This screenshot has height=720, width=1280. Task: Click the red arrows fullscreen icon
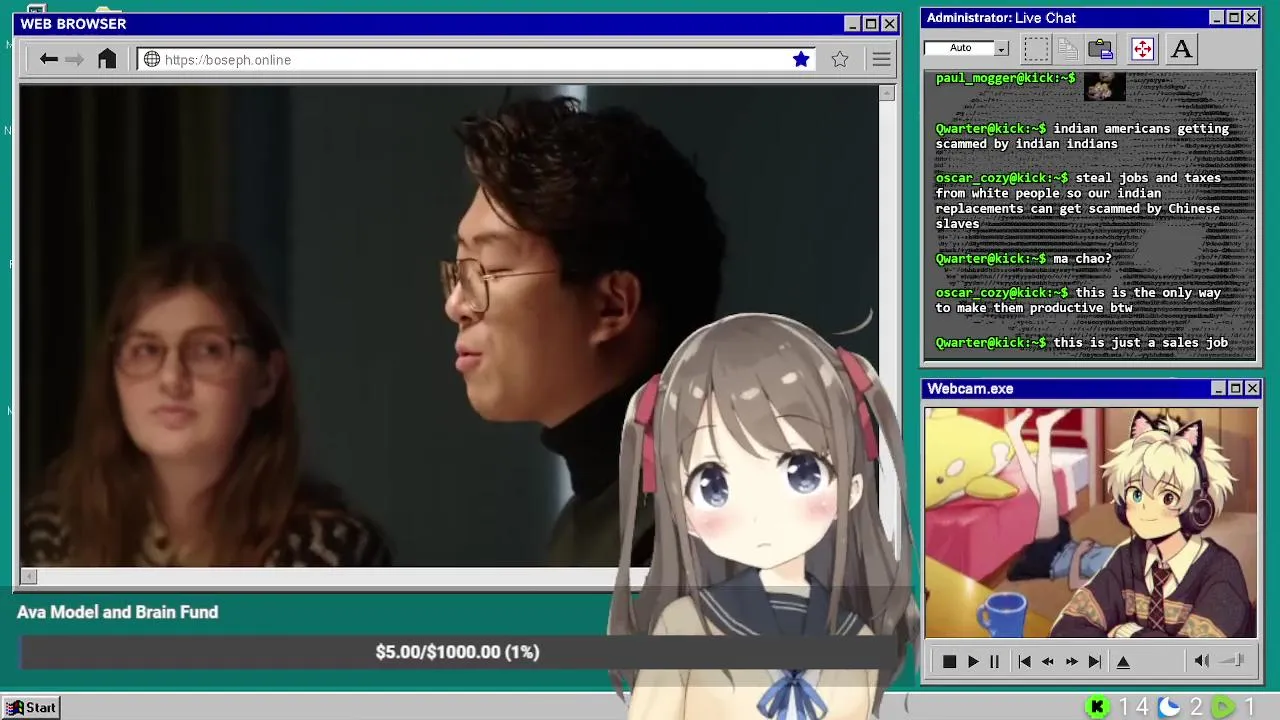[x=1142, y=48]
